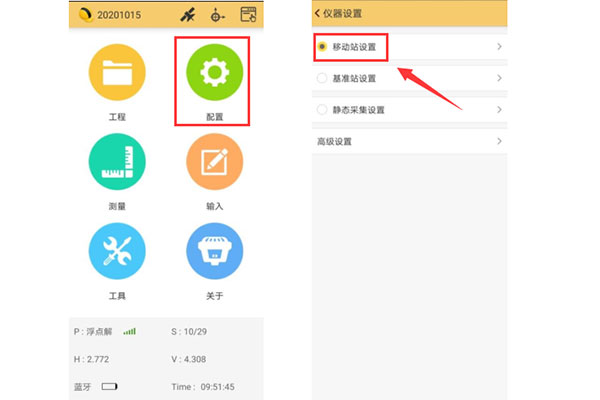Open the window icon at top right

(248, 15)
